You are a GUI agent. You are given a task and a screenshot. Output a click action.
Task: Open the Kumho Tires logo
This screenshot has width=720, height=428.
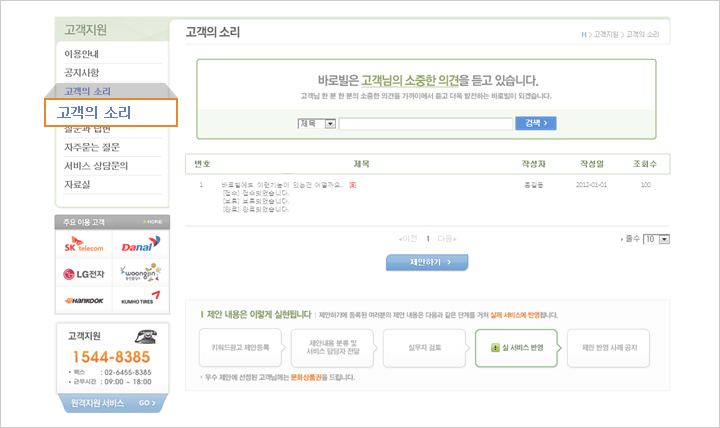click(x=138, y=299)
